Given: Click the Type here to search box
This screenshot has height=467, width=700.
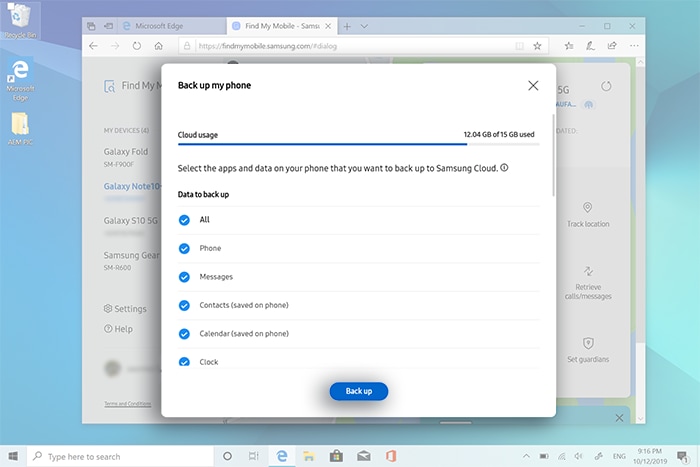Looking at the screenshot, I should pyautogui.click(x=121, y=456).
